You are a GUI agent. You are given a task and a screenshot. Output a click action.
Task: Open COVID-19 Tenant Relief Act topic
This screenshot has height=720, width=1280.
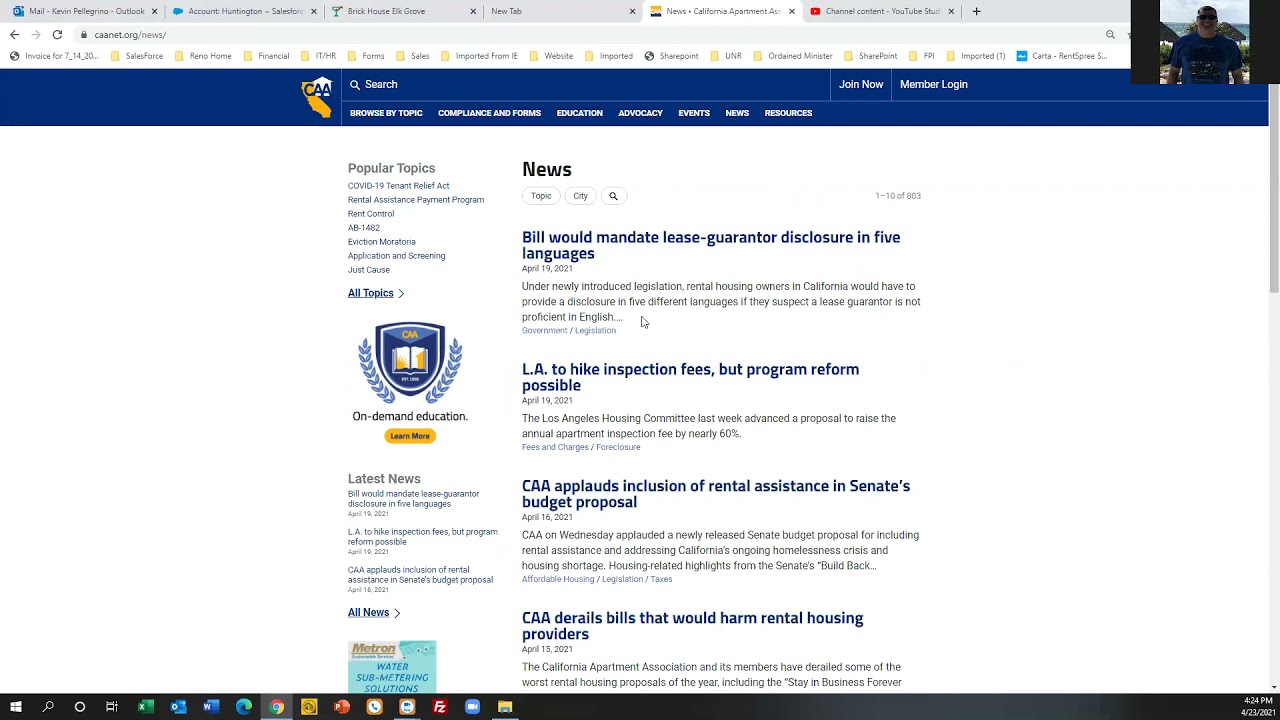(398, 186)
